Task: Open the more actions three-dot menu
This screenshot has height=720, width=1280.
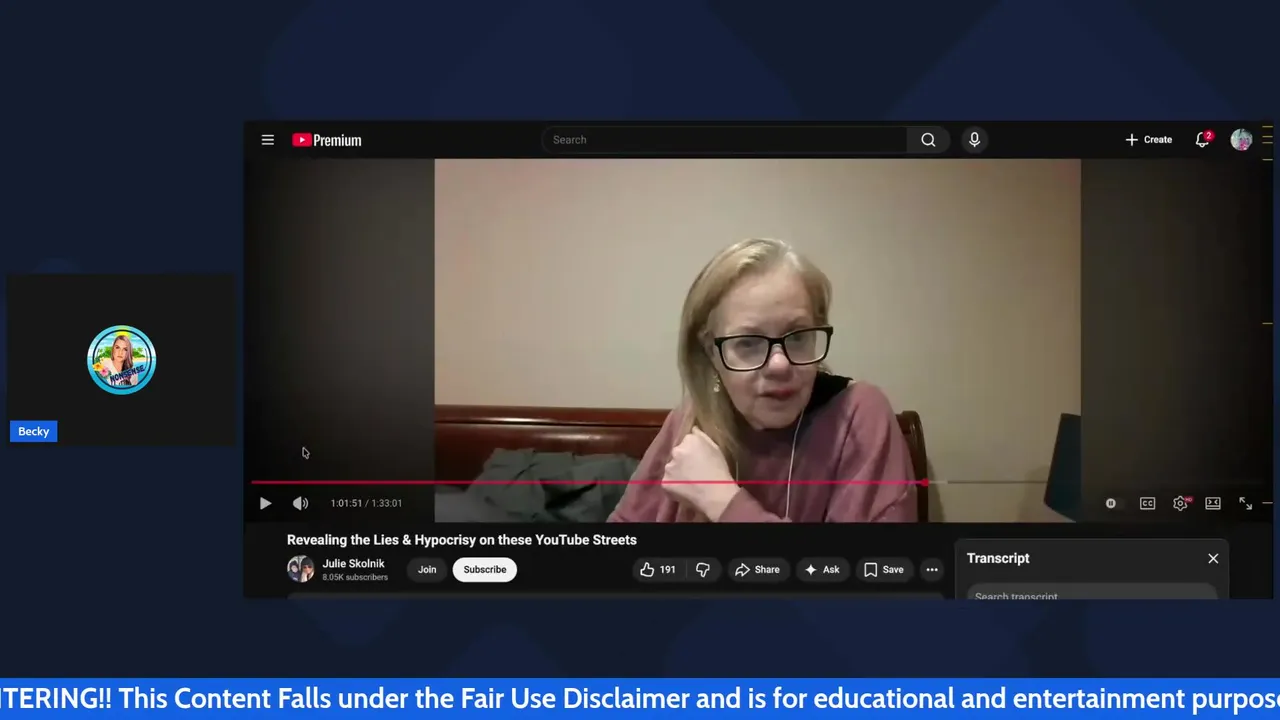Action: [932, 569]
